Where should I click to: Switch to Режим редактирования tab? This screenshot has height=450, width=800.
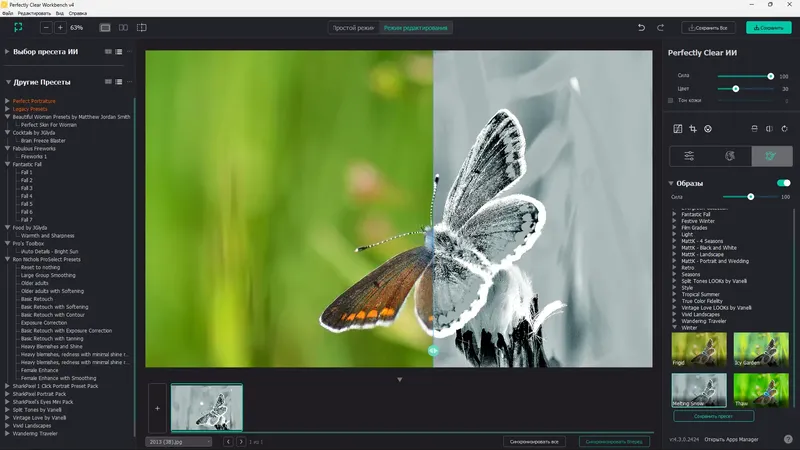415,28
